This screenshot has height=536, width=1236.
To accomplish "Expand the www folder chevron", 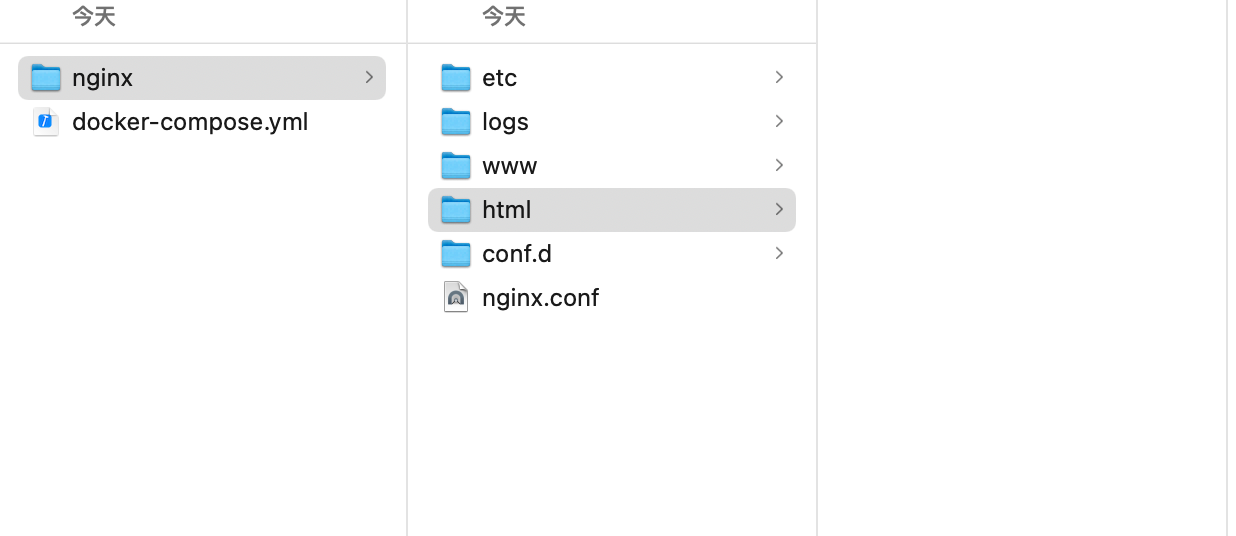I will (x=779, y=165).
